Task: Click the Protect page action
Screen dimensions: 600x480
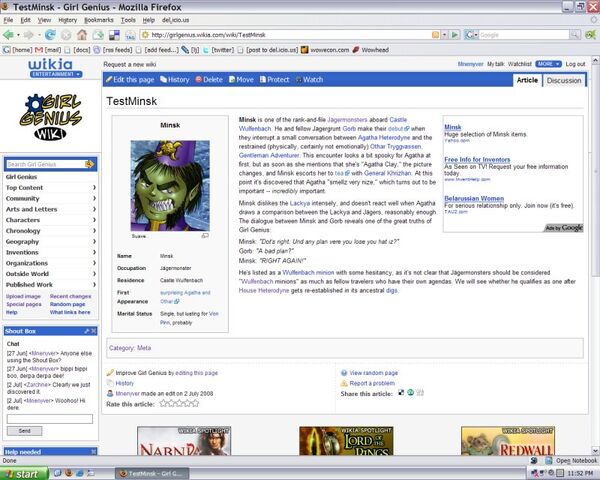Action: [x=274, y=80]
